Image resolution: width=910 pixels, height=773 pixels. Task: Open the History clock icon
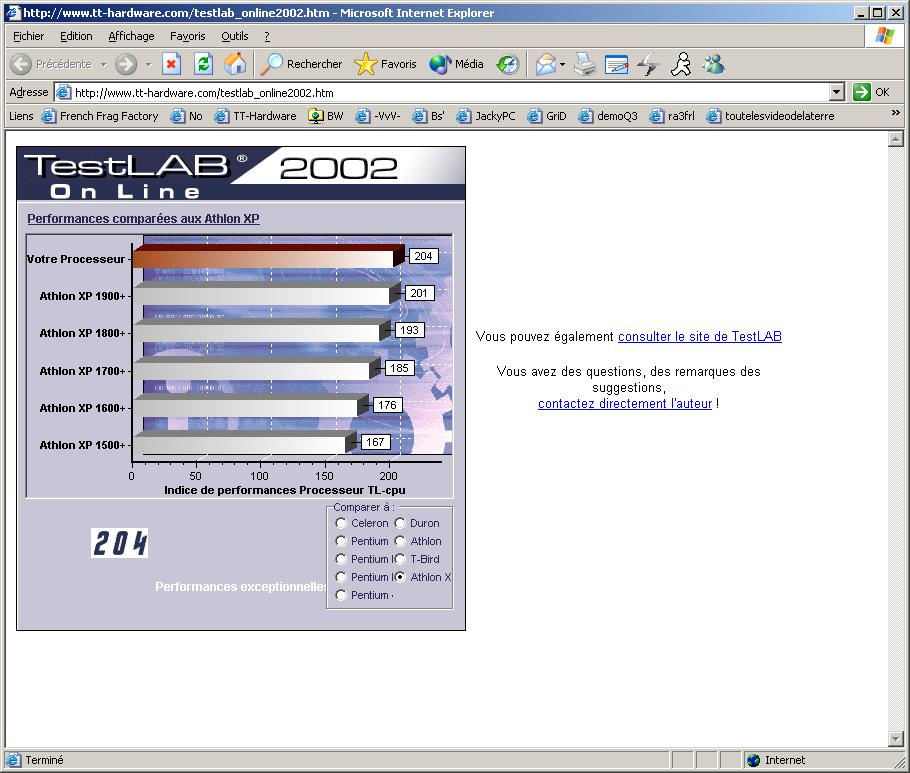508,64
